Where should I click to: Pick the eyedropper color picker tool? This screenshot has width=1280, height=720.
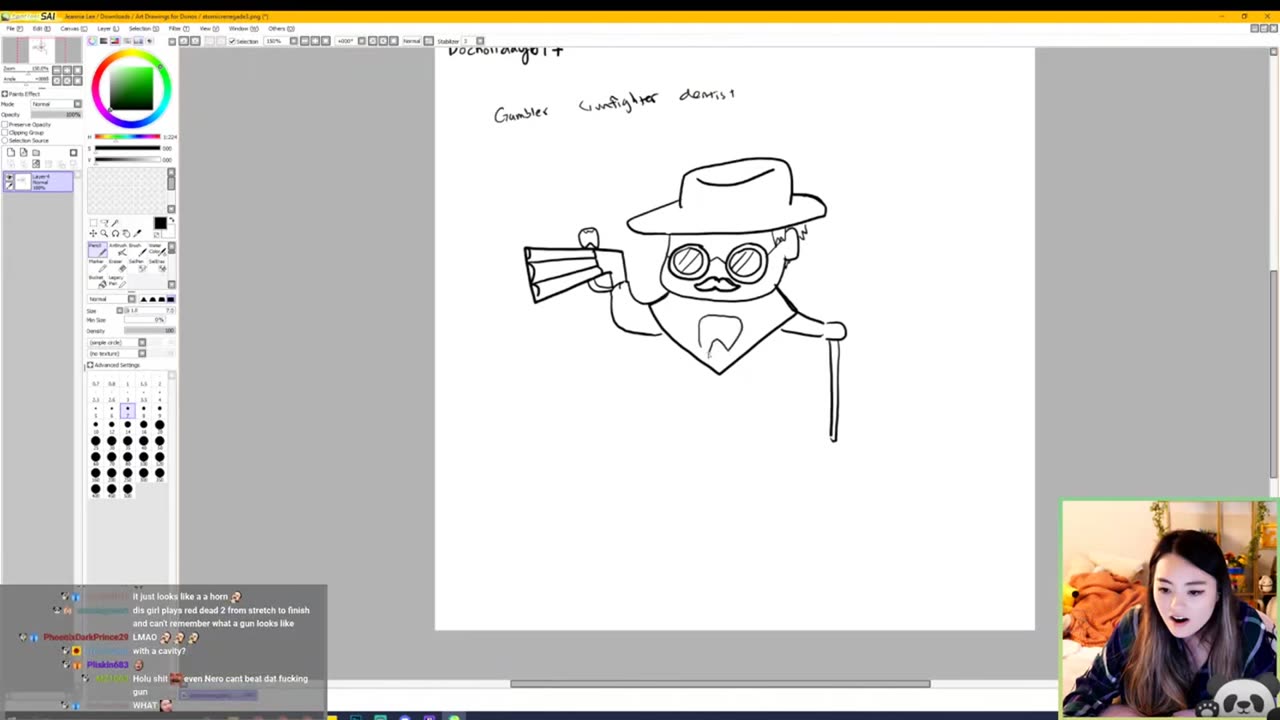click(x=137, y=233)
